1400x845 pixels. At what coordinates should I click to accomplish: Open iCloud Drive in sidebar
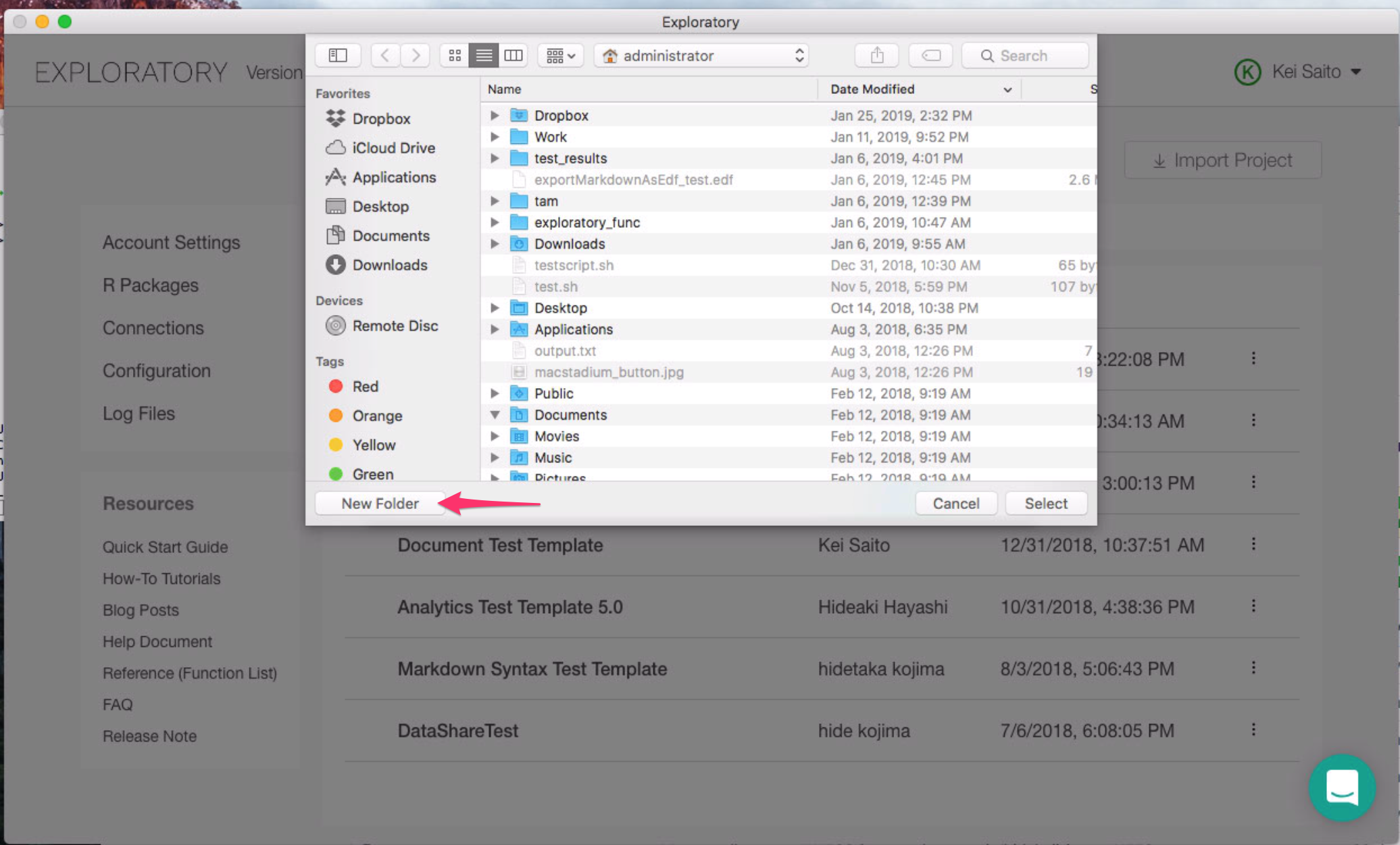coord(380,147)
